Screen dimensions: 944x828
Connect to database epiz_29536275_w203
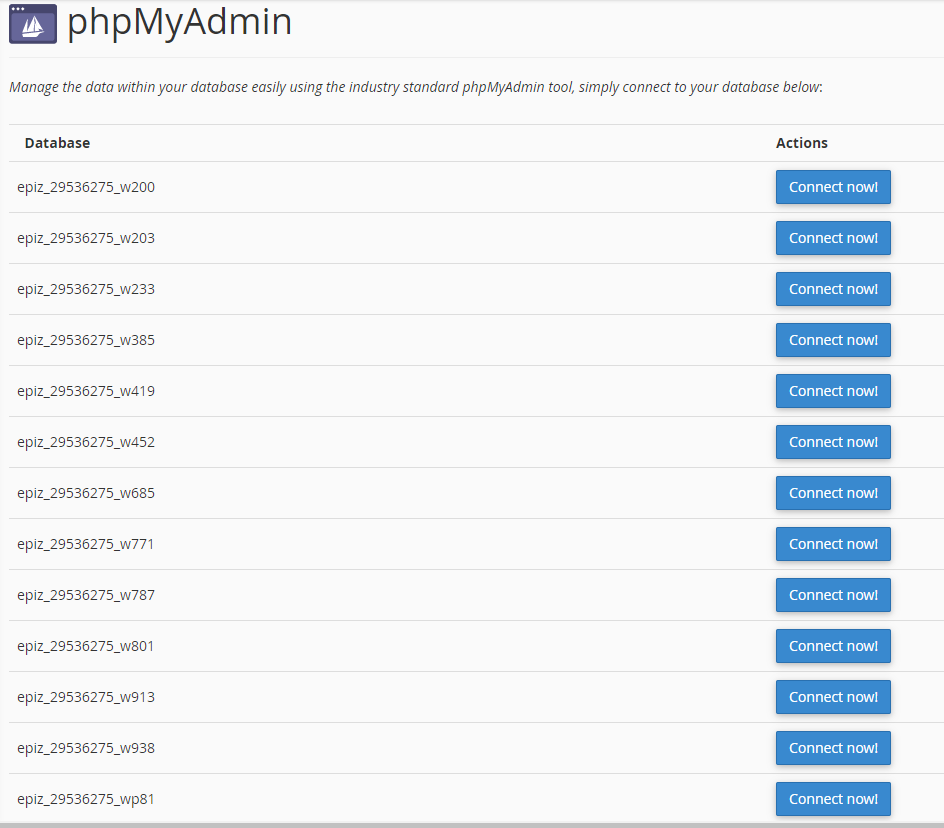832,238
